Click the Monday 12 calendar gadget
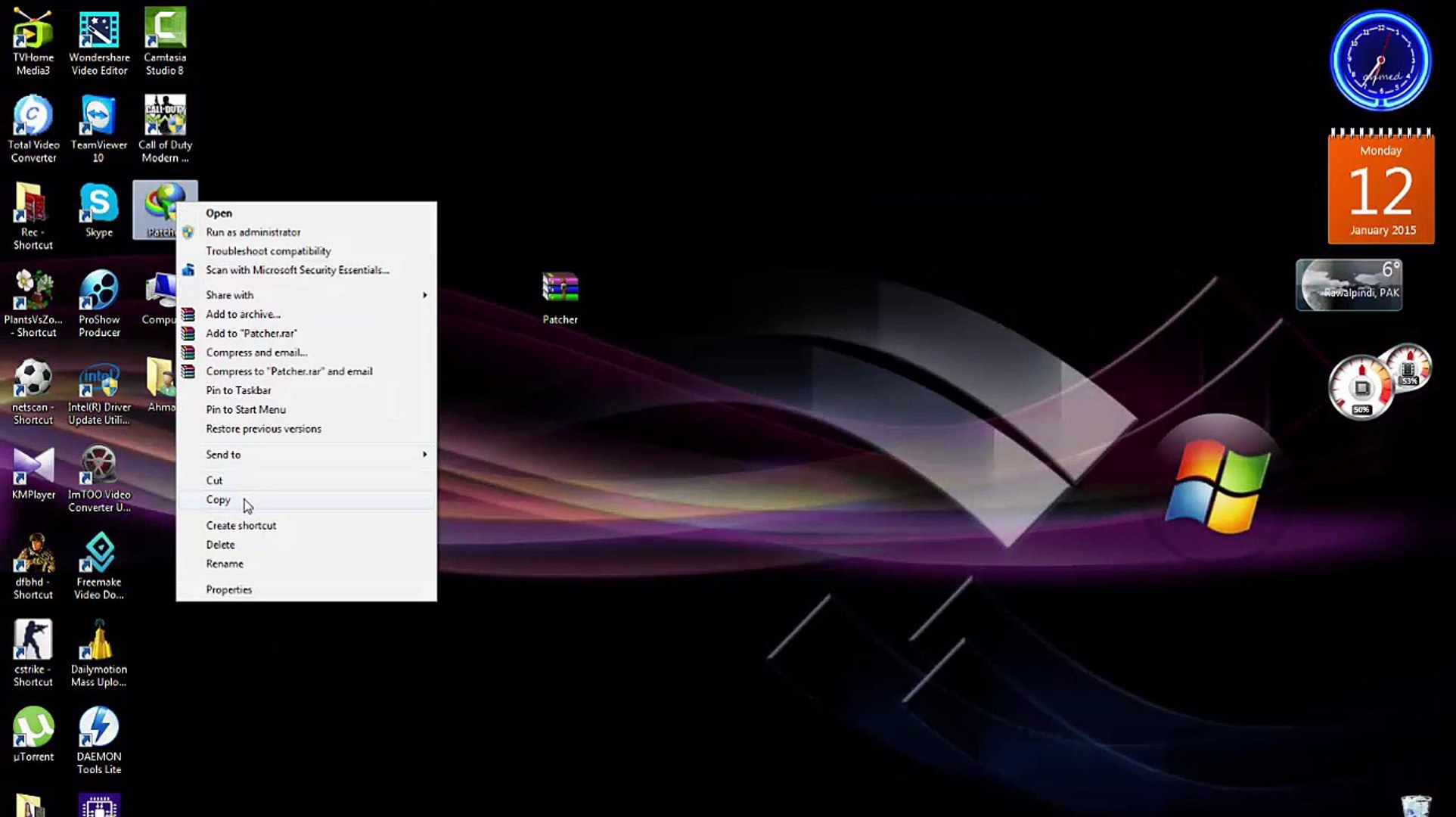1456x817 pixels. [x=1381, y=186]
